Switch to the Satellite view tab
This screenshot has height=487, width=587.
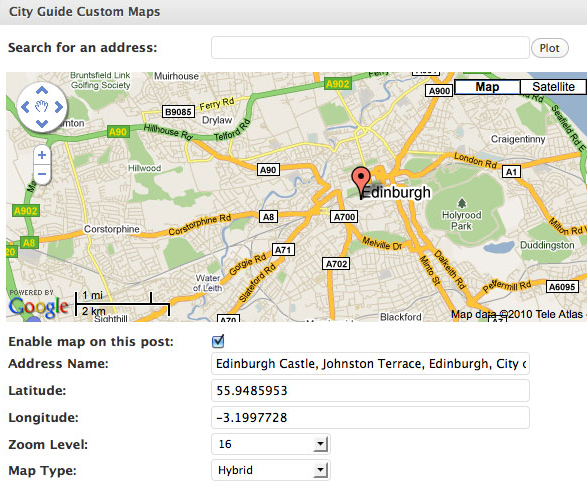point(553,87)
